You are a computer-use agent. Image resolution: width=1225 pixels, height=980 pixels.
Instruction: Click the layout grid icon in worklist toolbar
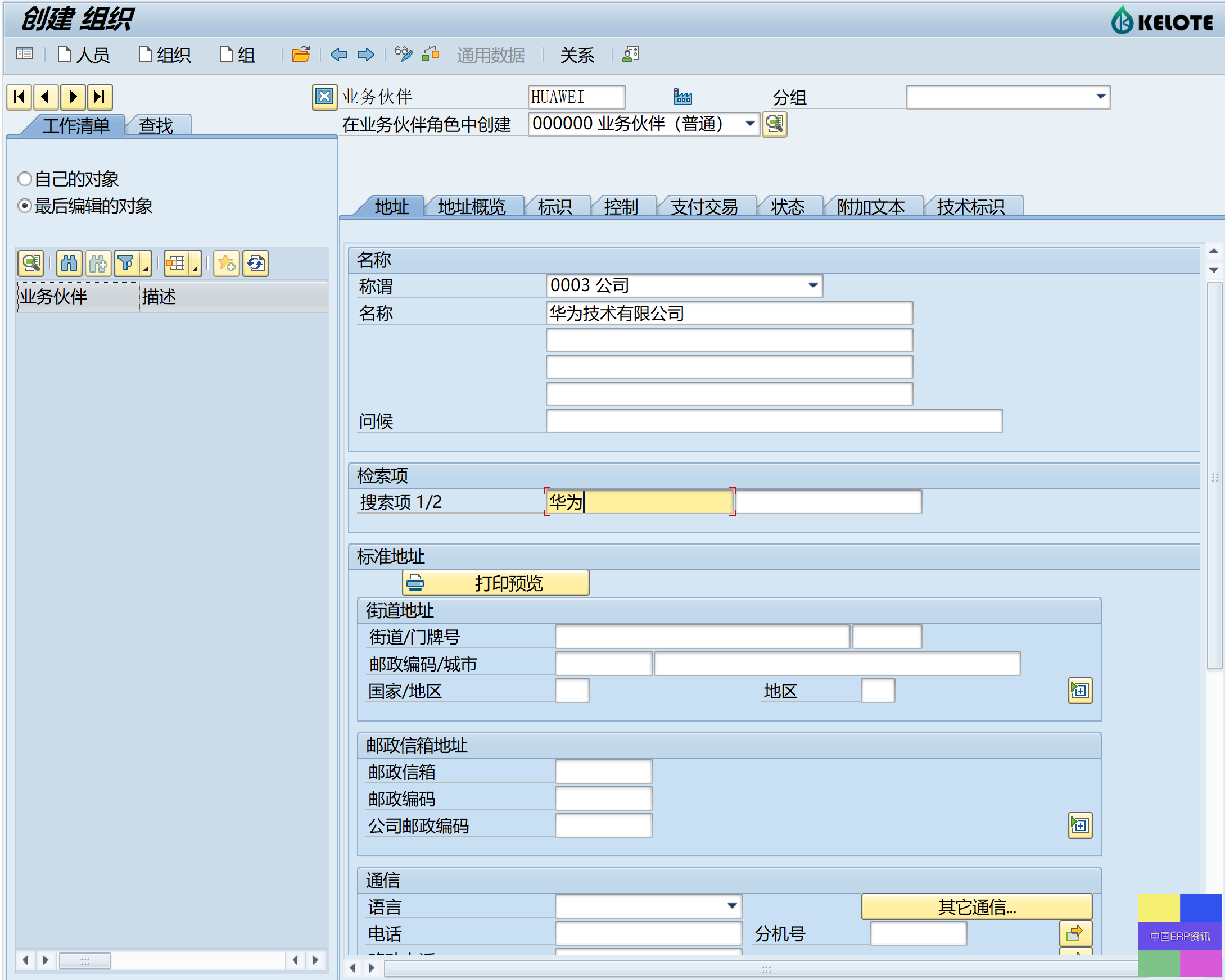(175, 264)
